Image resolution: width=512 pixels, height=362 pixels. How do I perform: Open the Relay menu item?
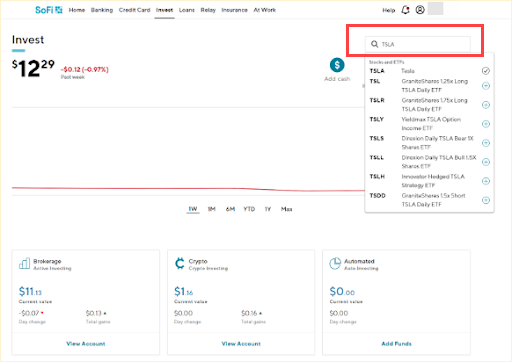pyautogui.click(x=208, y=10)
